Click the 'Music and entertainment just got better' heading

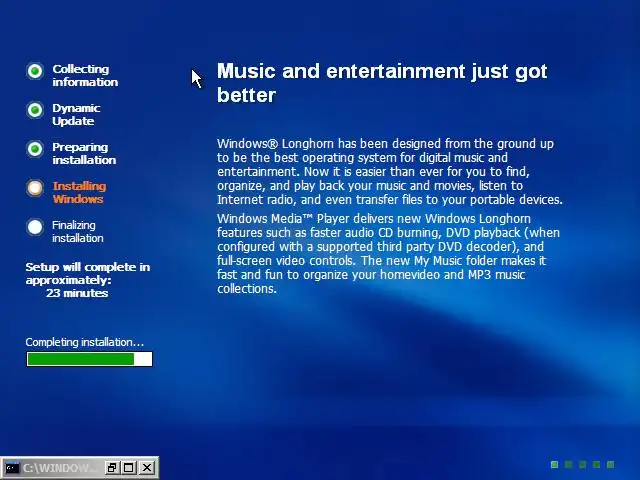[x=382, y=83]
